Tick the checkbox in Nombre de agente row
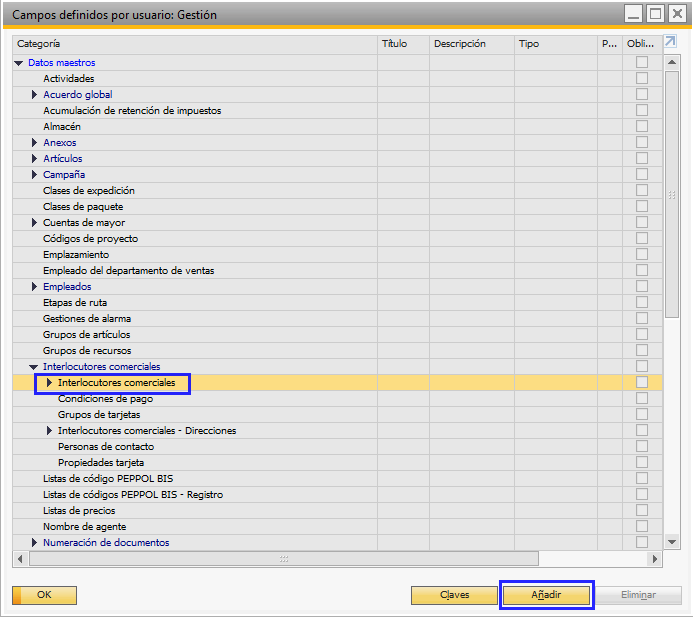The height and width of the screenshot is (617, 693). [642, 526]
